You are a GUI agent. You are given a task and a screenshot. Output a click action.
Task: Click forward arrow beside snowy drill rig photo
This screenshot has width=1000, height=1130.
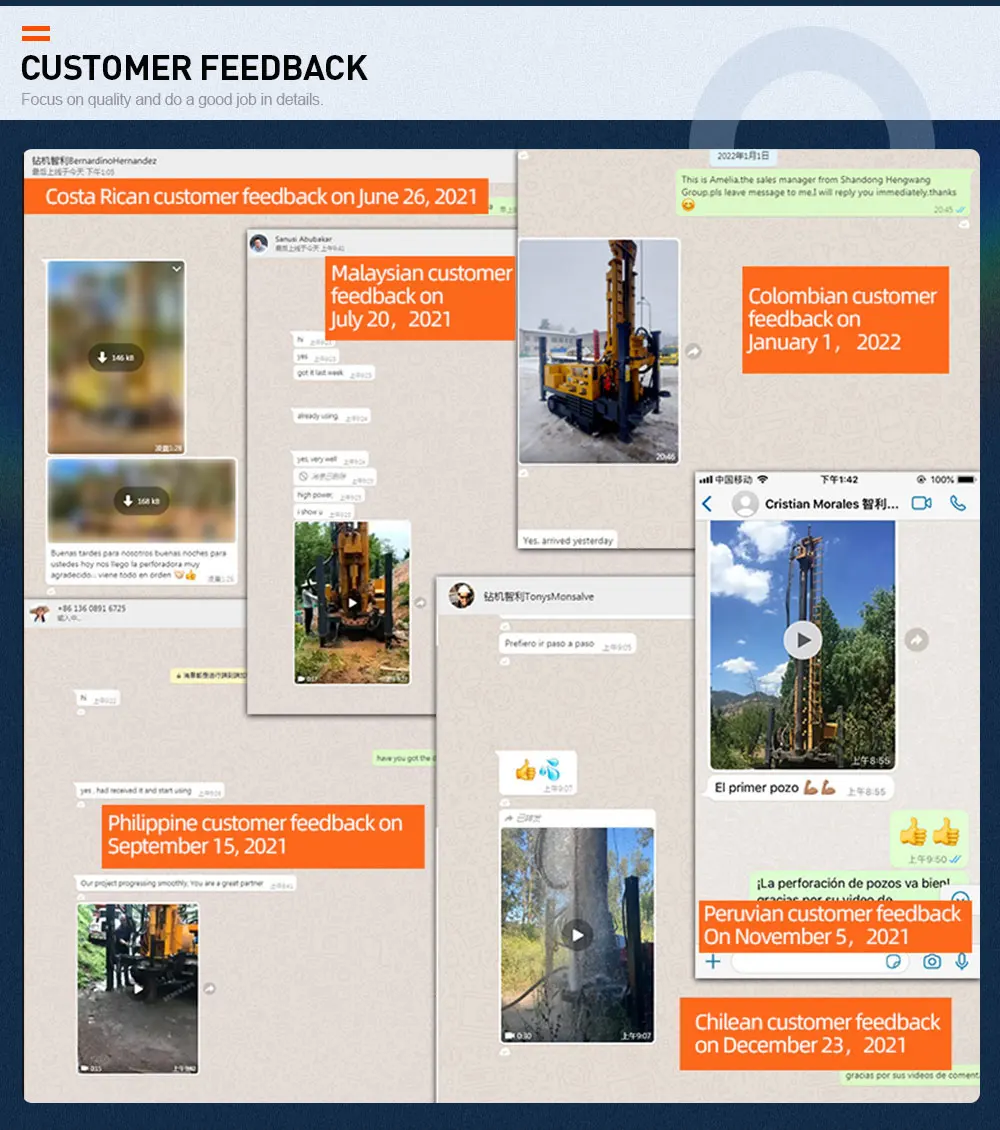tap(693, 352)
